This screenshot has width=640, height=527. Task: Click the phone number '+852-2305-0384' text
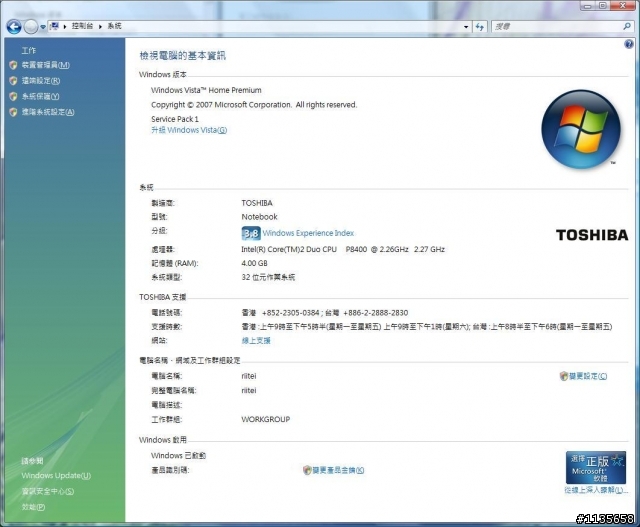pos(290,313)
